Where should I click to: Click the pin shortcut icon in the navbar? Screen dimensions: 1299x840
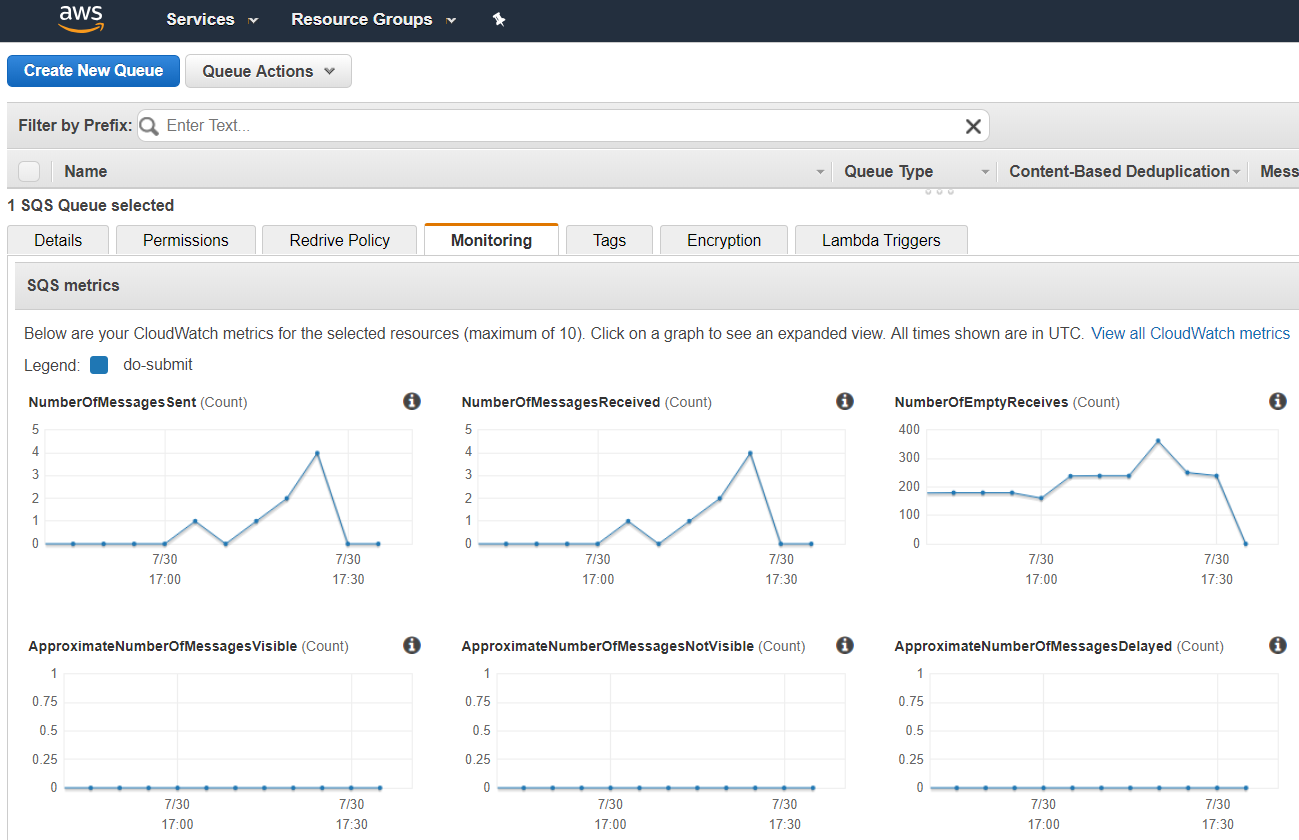click(499, 19)
